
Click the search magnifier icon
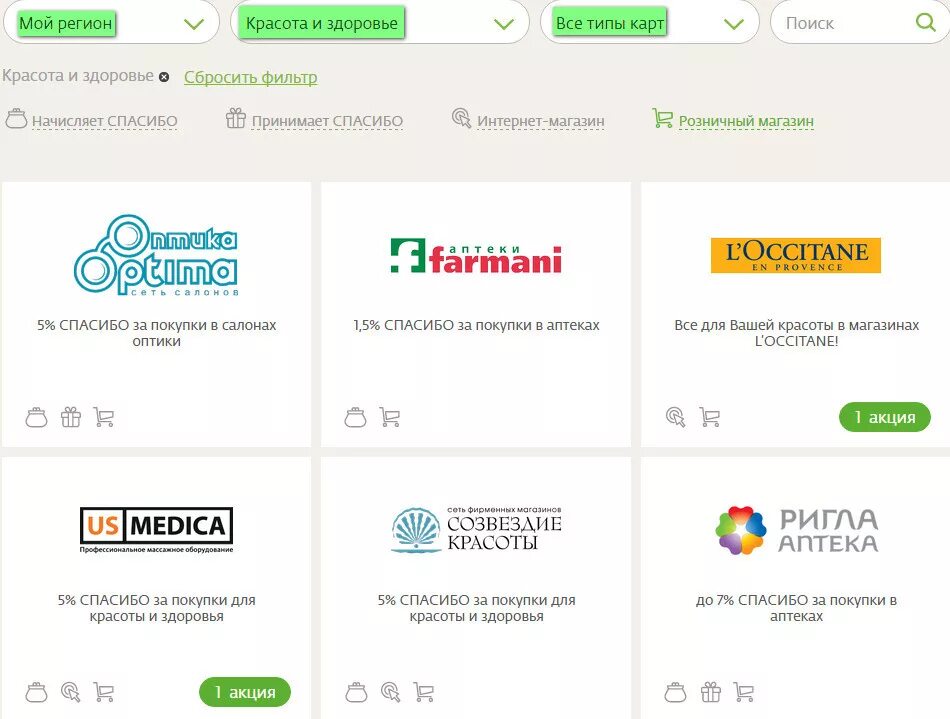[x=925, y=23]
